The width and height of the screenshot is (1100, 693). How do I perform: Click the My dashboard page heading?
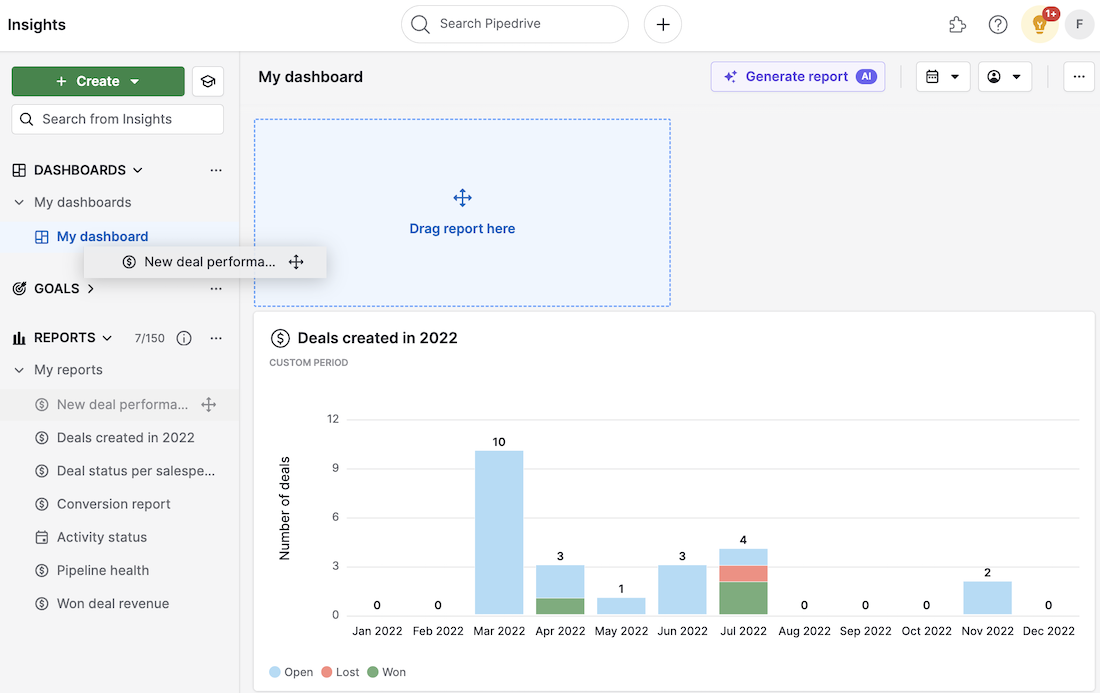coord(311,76)
